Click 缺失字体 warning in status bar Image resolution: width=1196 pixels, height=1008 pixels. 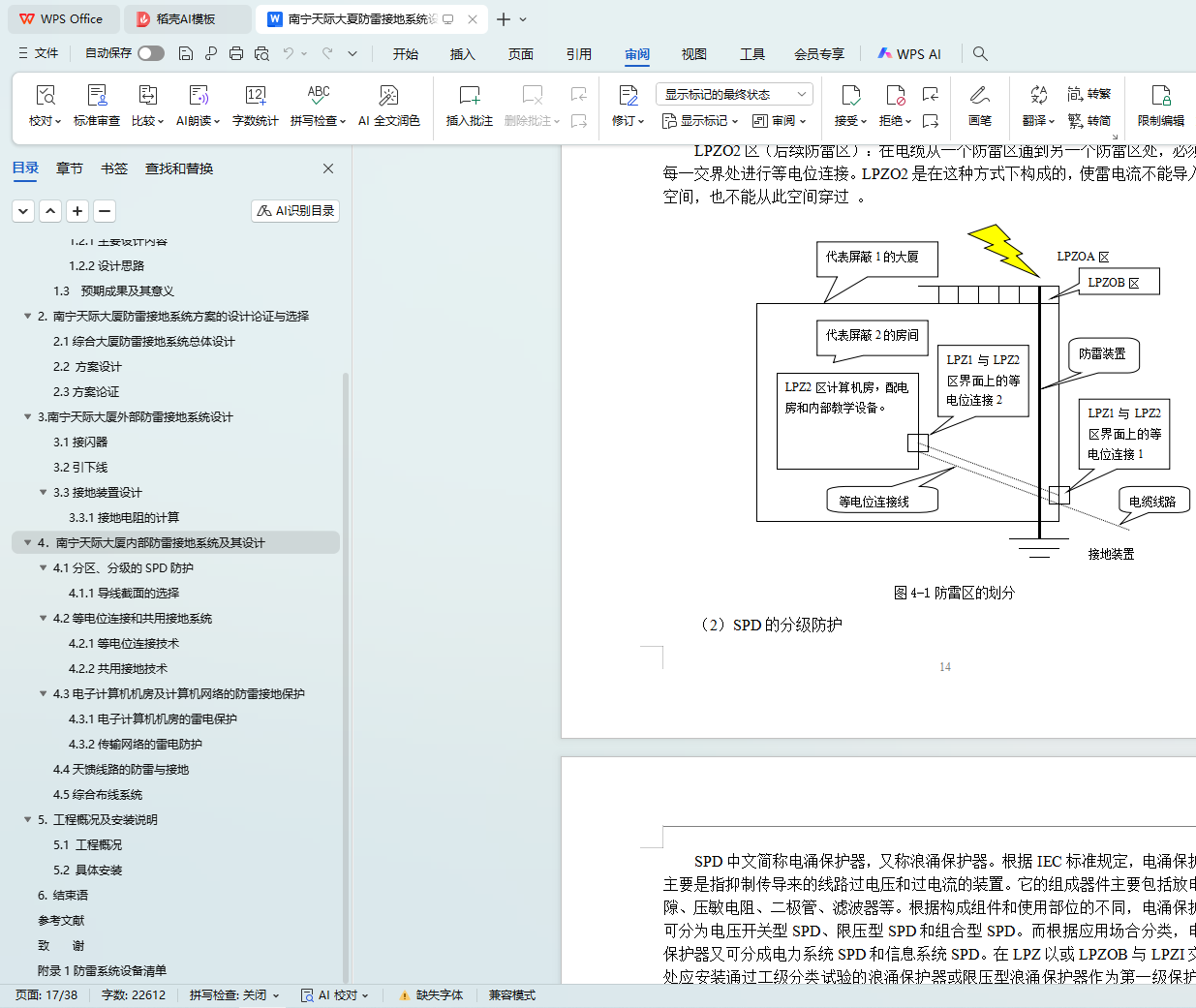click(x=431, y=995)
